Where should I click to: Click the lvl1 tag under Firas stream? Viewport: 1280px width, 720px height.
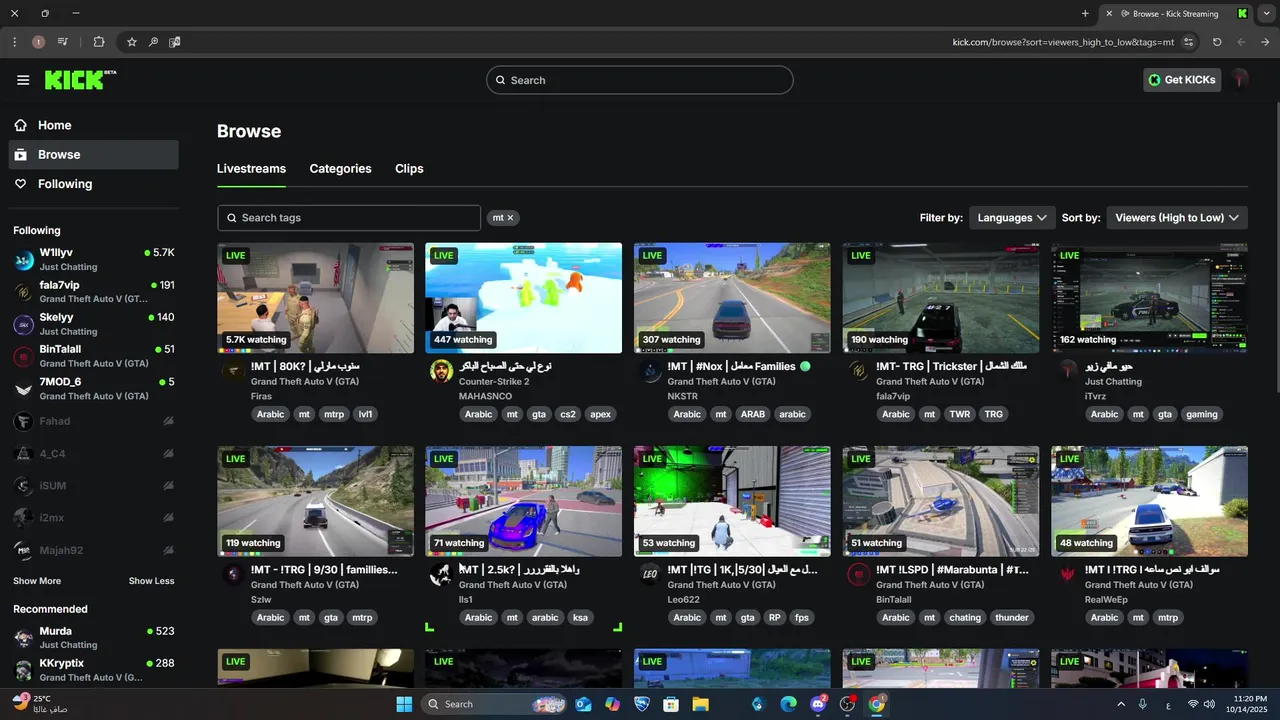click(366, 414)
